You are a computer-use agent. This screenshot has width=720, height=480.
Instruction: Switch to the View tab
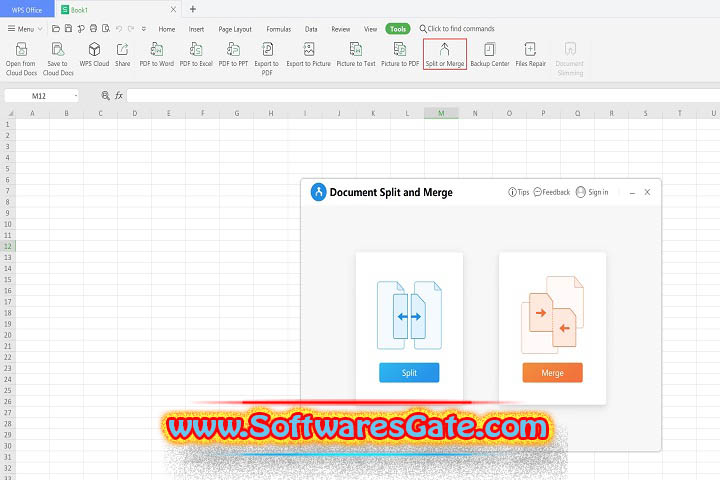(x=371, y=29)
